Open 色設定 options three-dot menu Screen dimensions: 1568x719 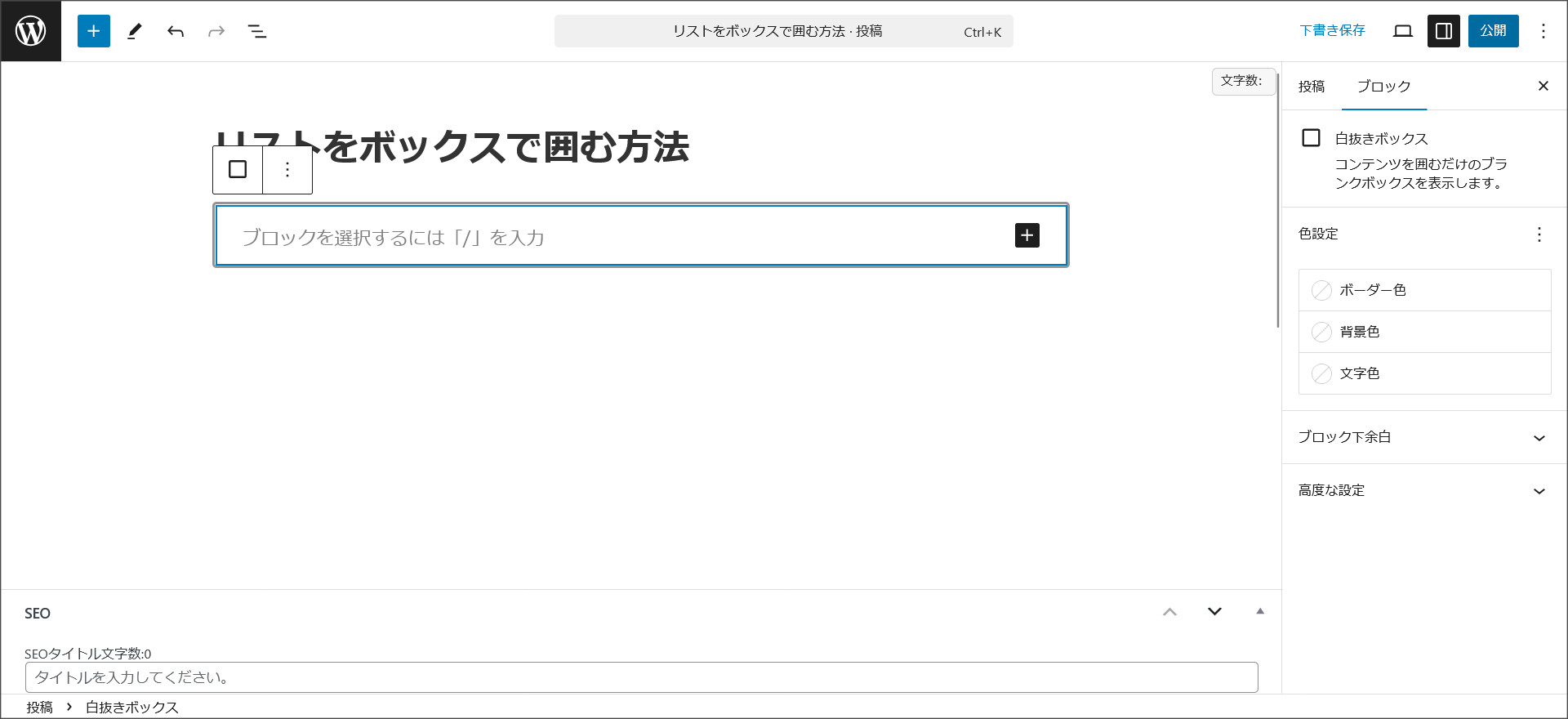tap(1539, 234)
